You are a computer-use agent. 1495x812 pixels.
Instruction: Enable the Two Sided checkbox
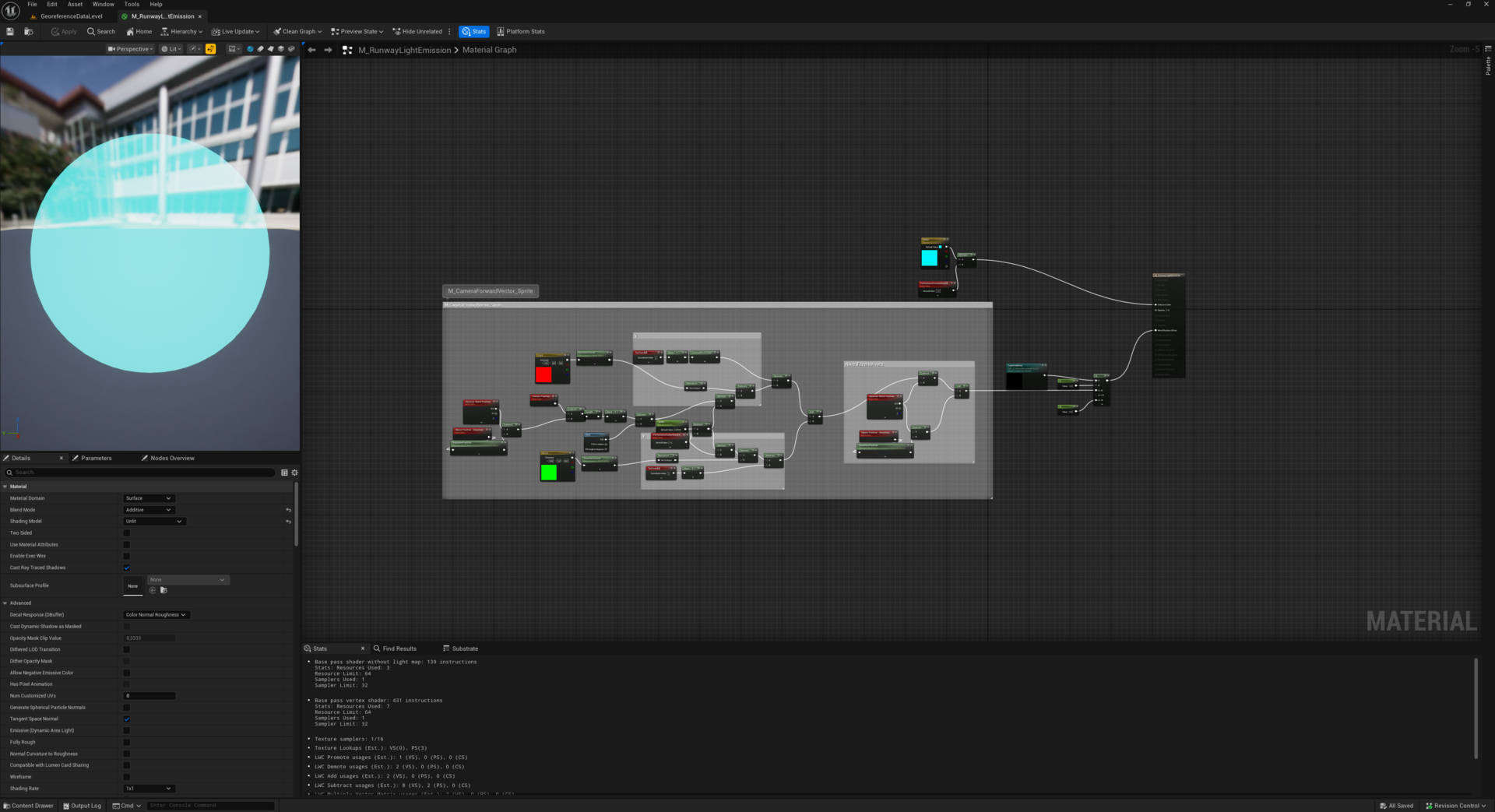127,533
